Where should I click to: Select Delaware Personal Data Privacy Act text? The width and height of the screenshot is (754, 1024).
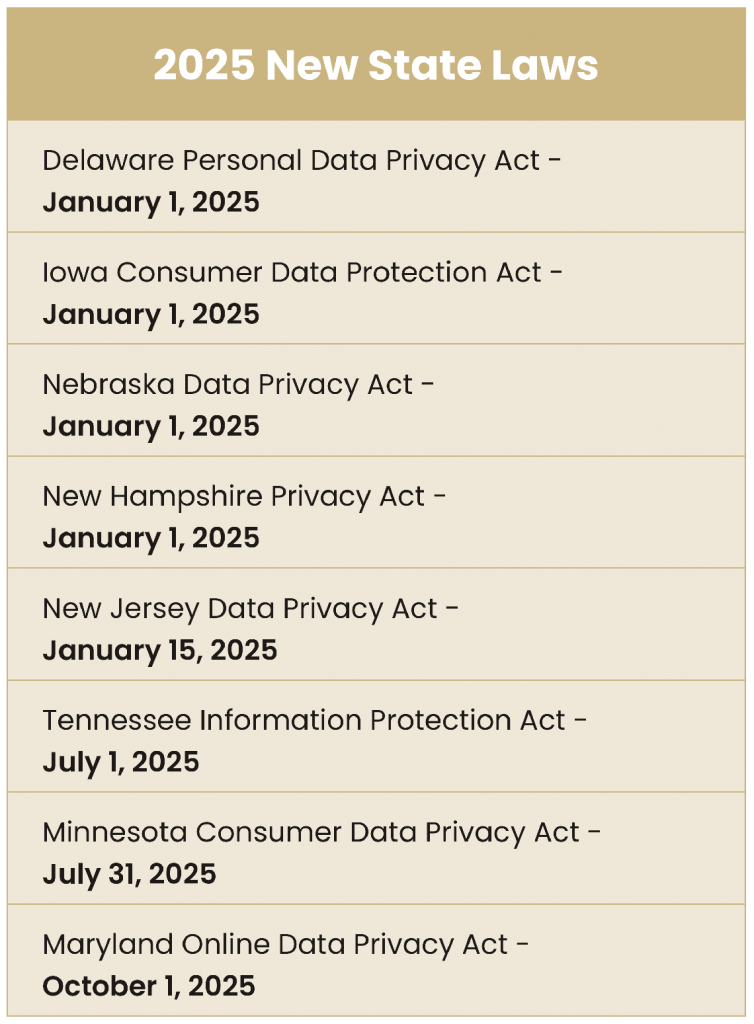(291, 161)
